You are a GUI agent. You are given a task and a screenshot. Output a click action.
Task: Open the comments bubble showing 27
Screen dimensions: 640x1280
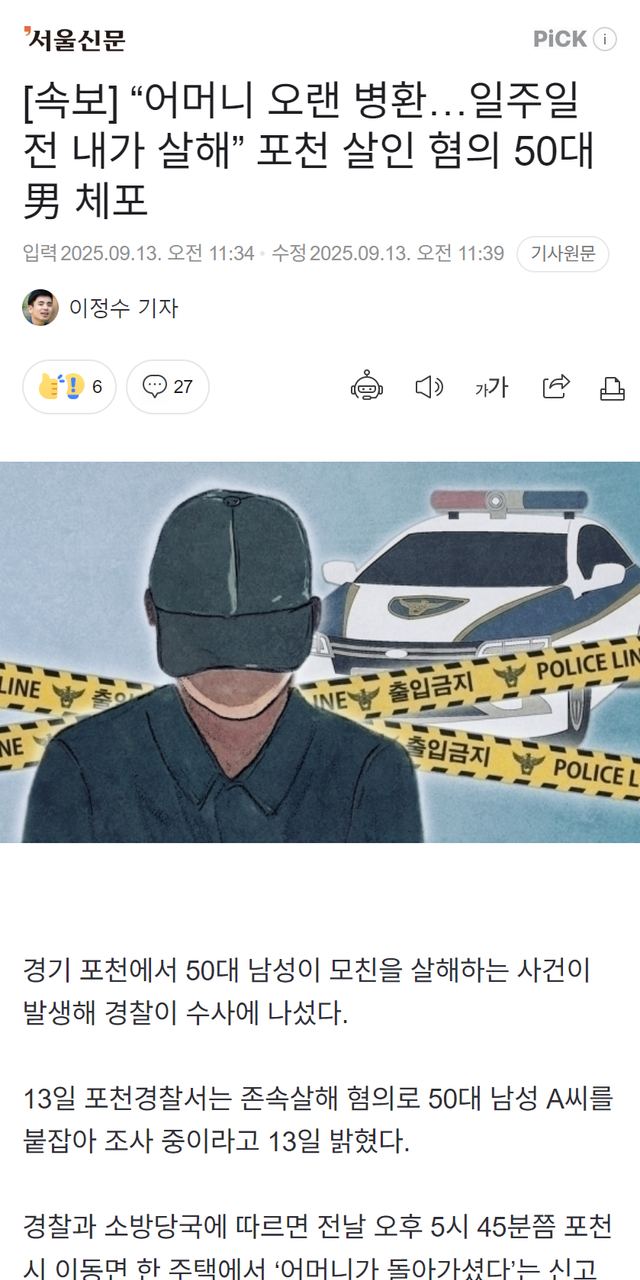pyautogui.click(x=167, y=387)
